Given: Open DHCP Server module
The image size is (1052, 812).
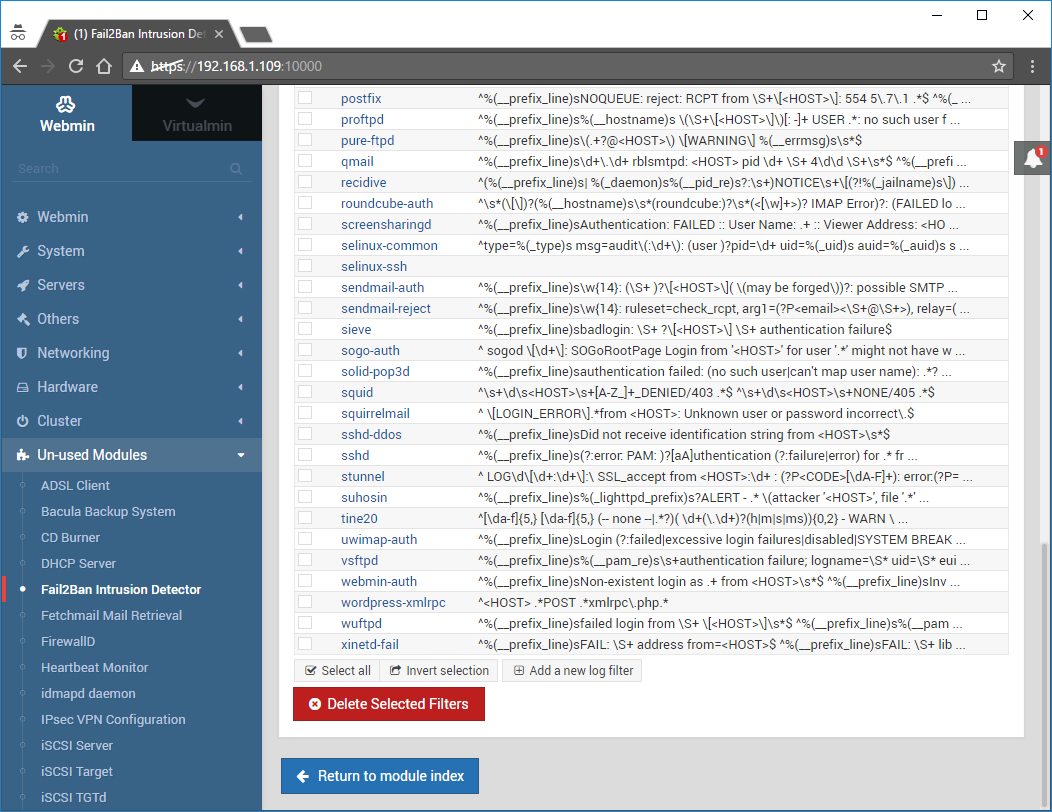Looking at the screenshot, I should tap(78, 564).
